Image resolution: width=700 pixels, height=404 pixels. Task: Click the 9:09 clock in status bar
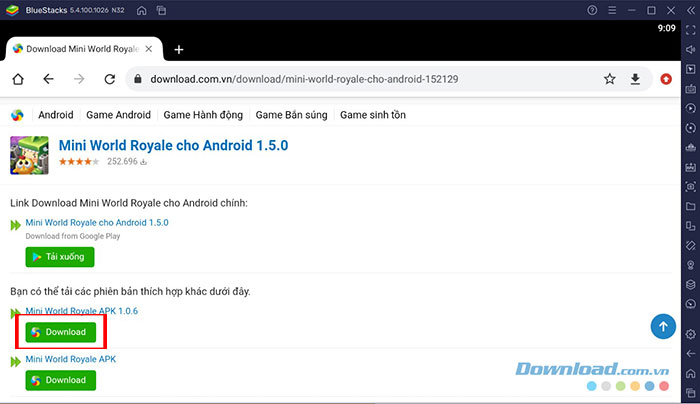click(666, 28)
